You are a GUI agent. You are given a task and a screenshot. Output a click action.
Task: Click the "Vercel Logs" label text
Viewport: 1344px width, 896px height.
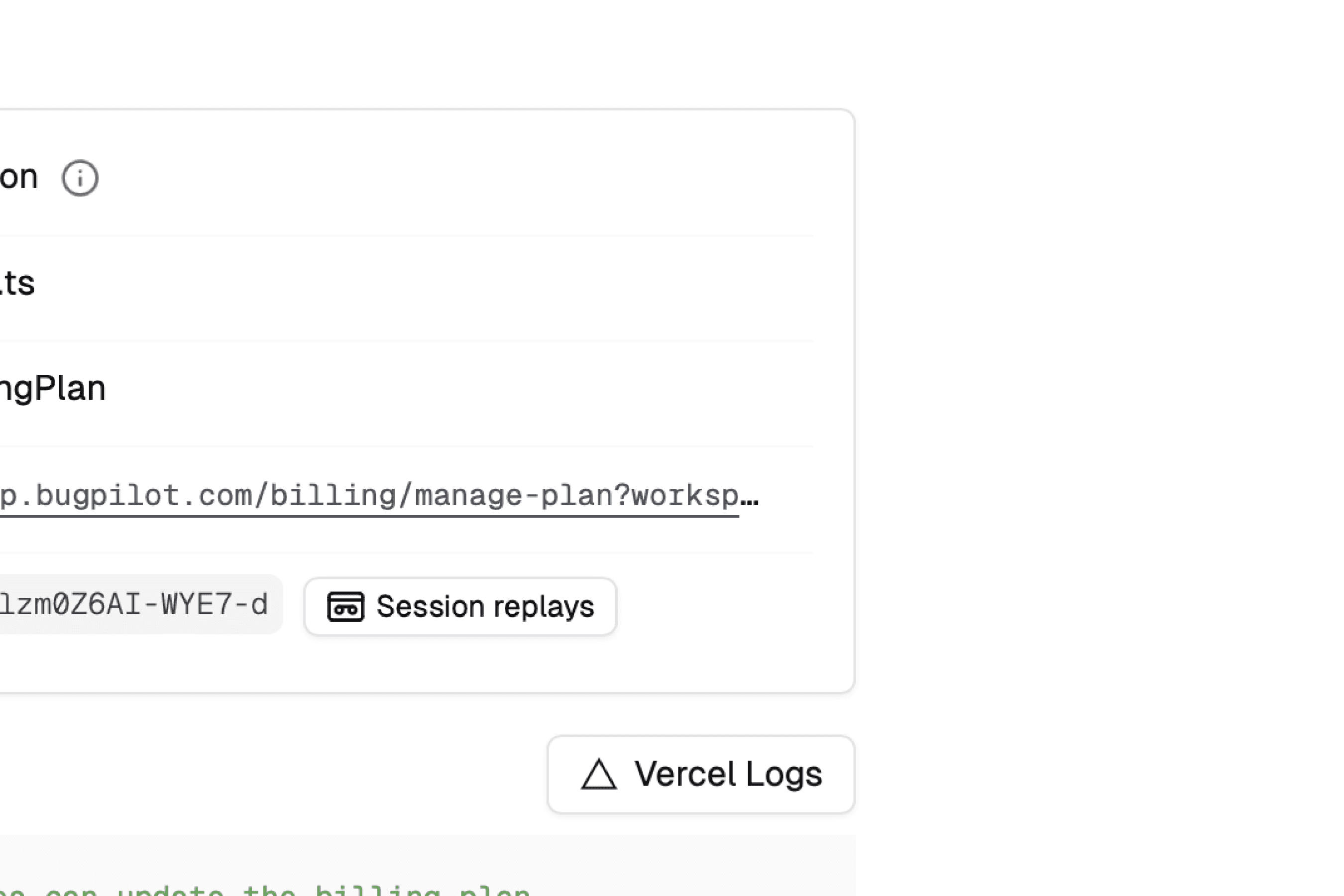[x=728, y=774]
